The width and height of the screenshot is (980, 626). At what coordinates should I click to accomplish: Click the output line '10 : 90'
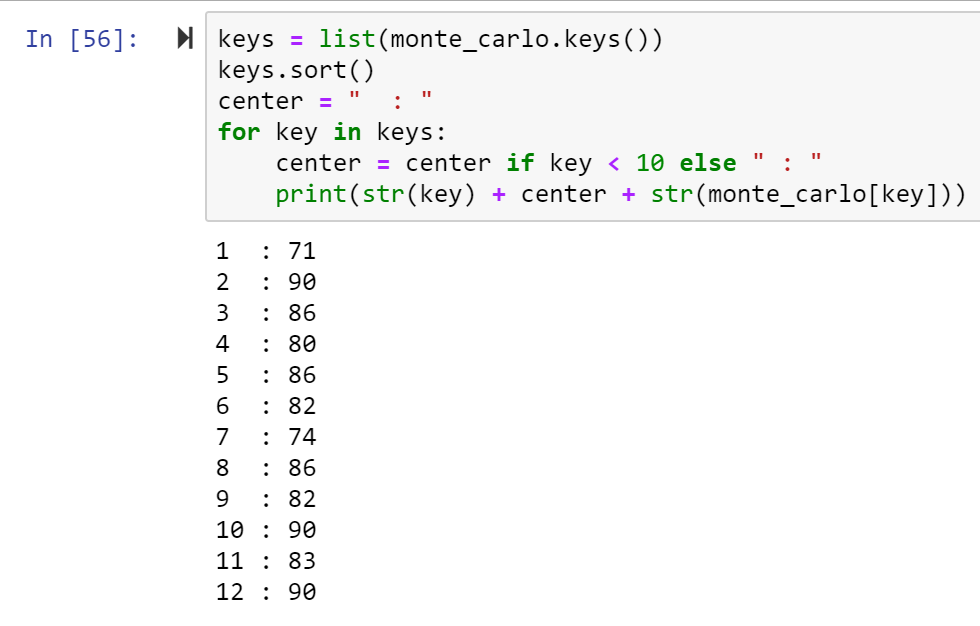266,530
